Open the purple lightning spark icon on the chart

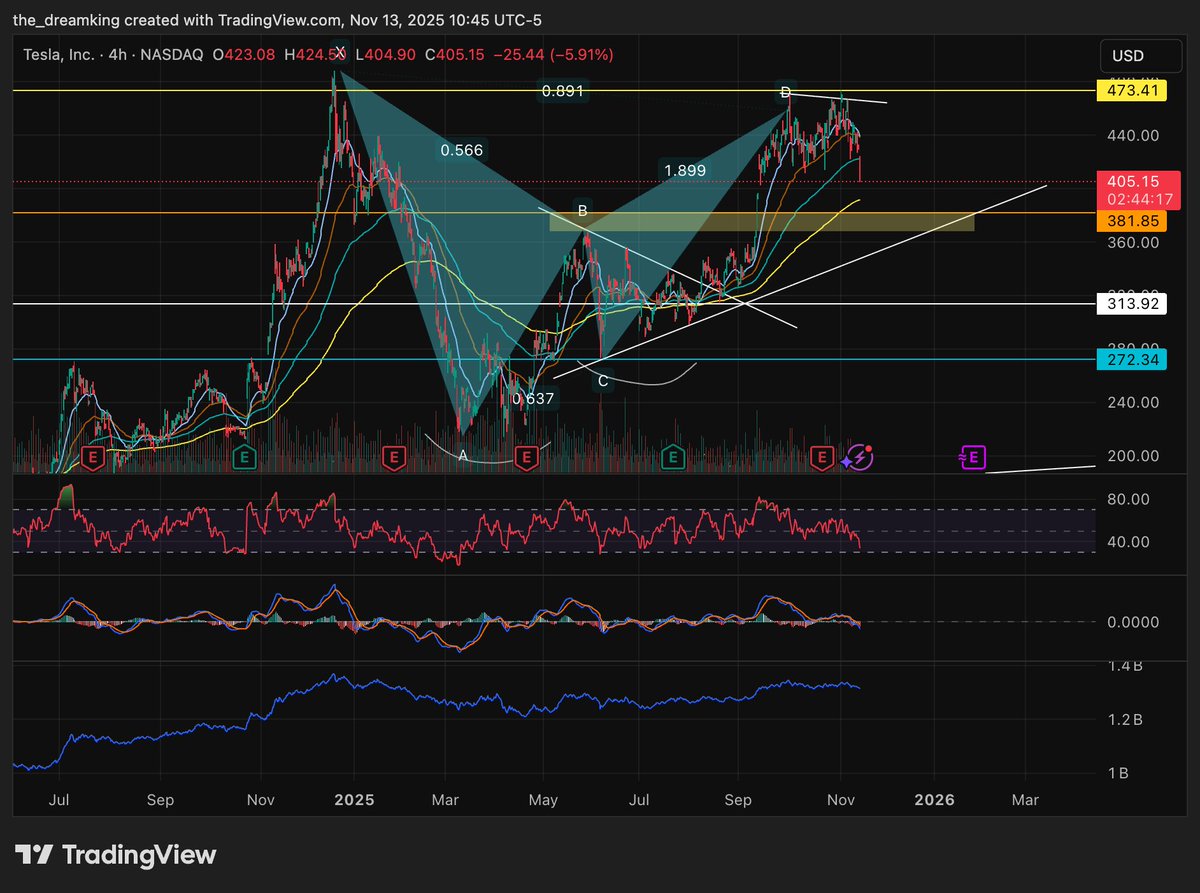click(x=858, y=458)
